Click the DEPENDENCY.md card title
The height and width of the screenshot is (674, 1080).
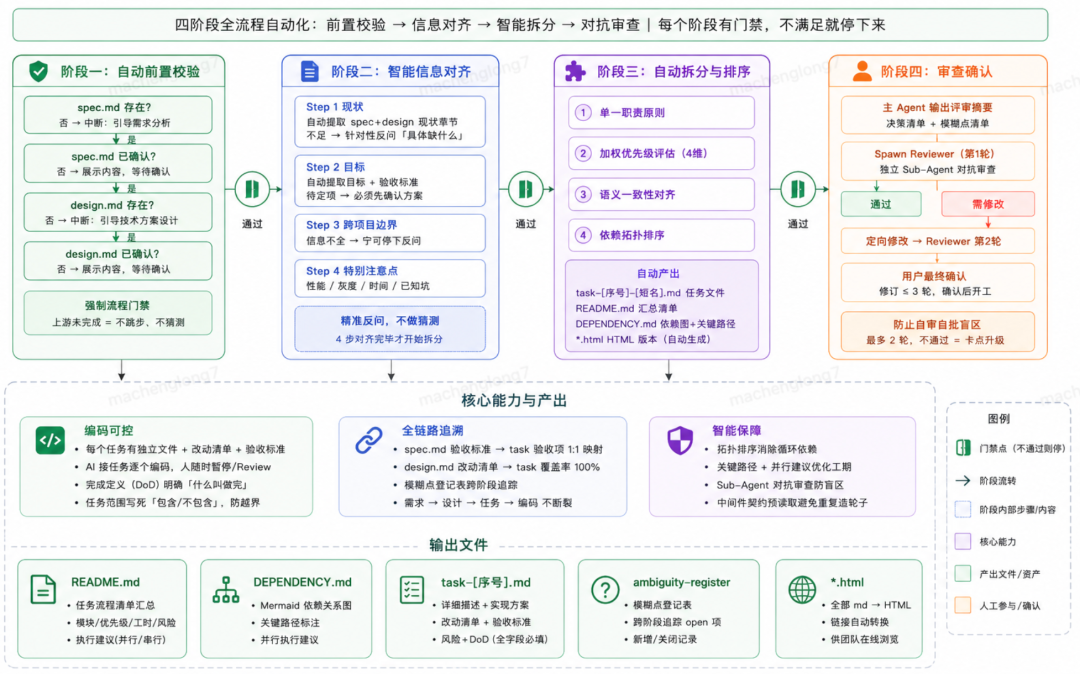tap(302, 582)
